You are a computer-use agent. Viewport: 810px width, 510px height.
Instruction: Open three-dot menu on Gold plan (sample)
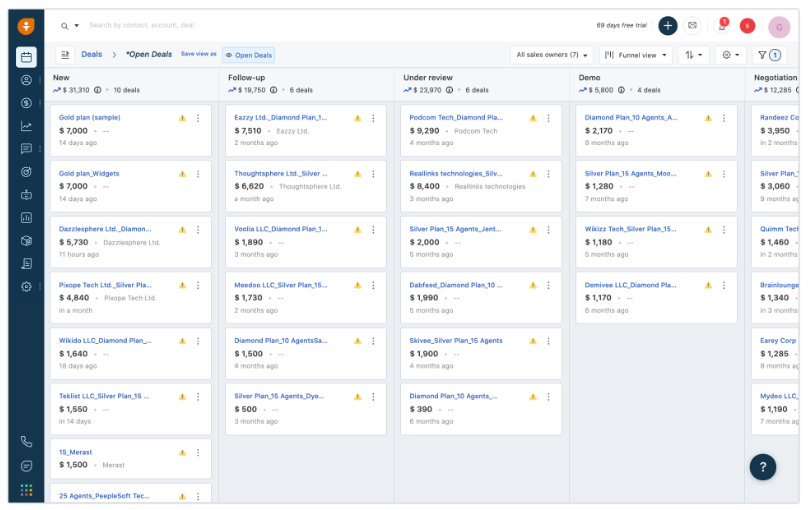click(198, 118)
